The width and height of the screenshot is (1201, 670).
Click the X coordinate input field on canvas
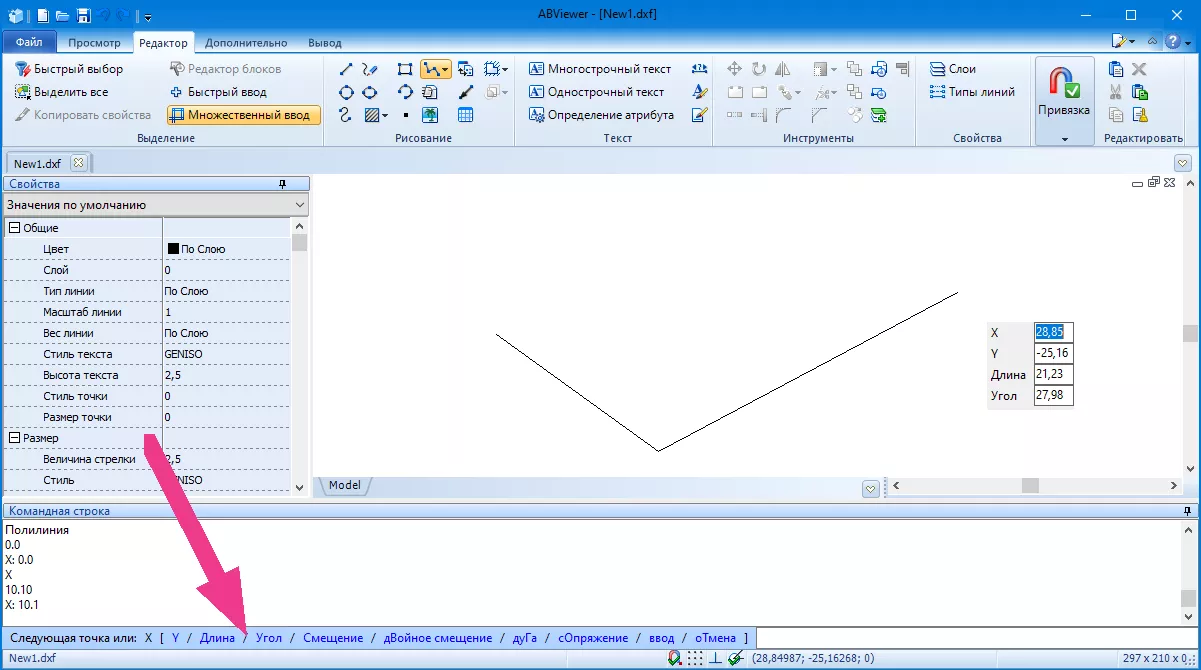pyautogui.click(x=1053, y=332)
